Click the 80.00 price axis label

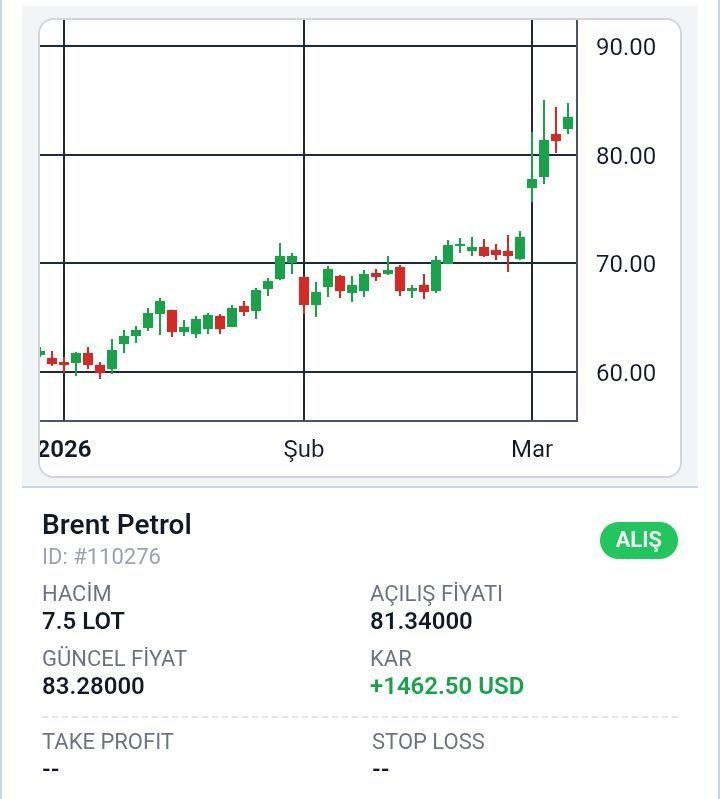625,156
